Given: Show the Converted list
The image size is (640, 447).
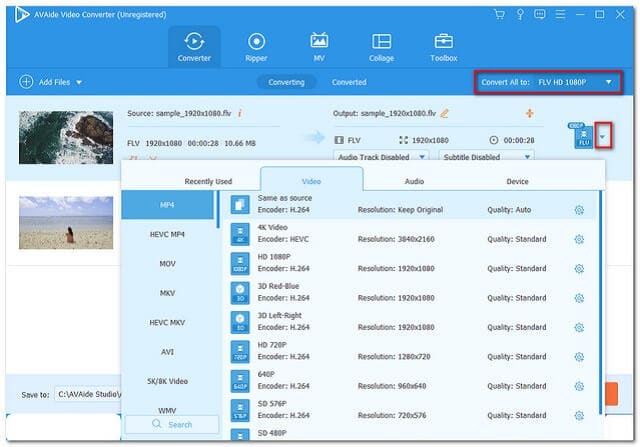Looking at the screenshot, I should point(349,82).
